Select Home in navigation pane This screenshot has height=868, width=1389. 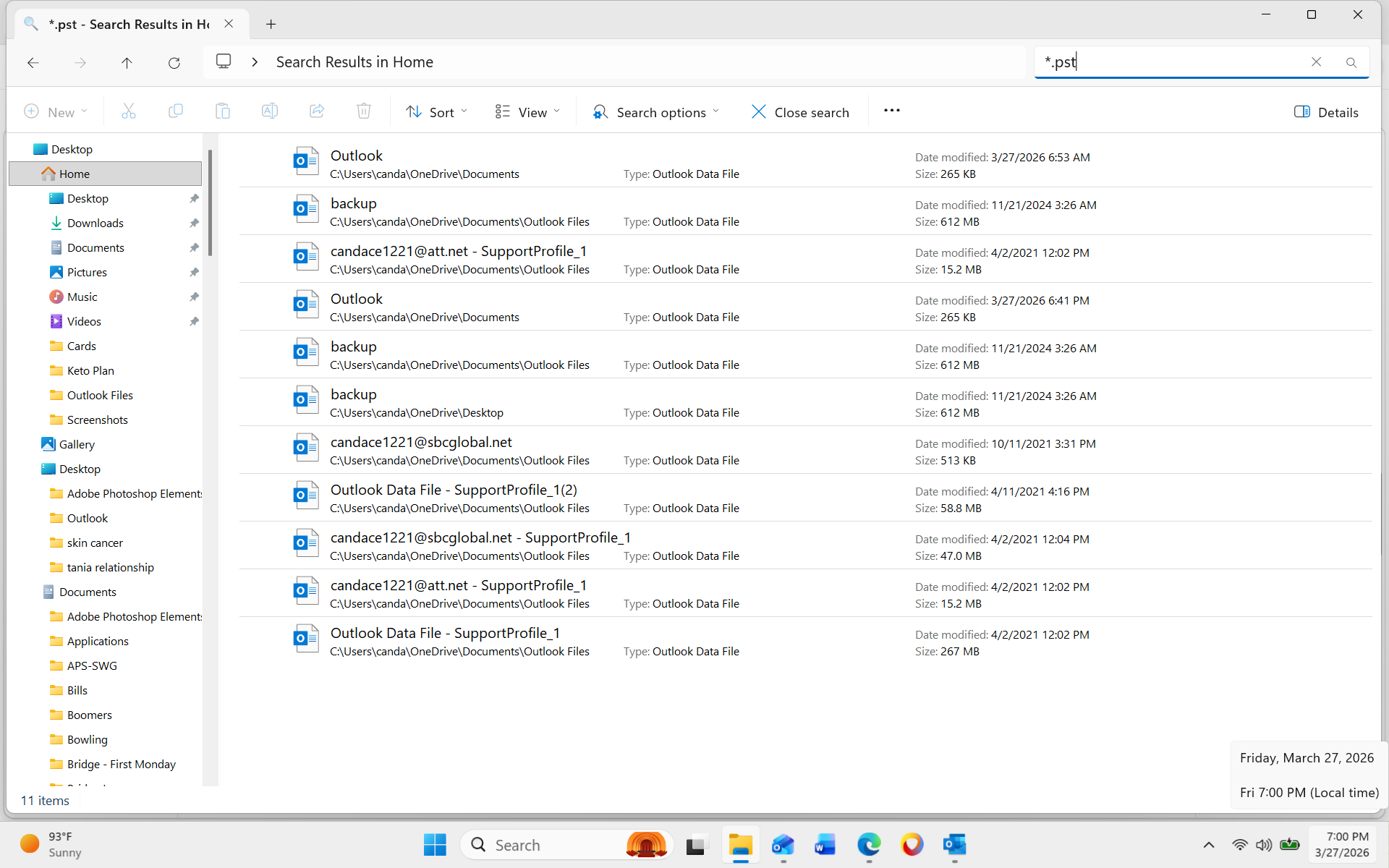pos(105,174)
